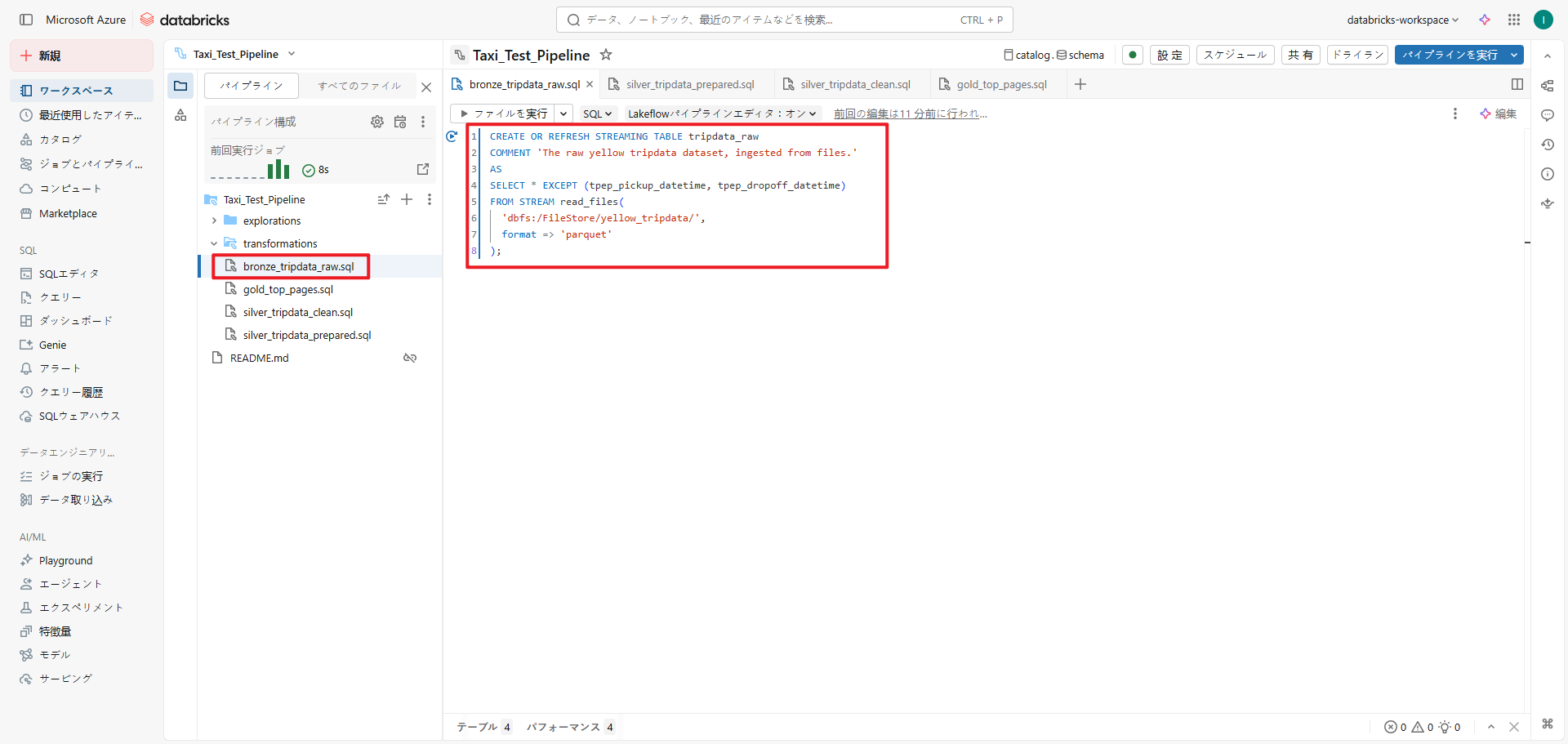Click the ドライラン button
This screenshot has width=1568, height=744.
[1357, 55]
